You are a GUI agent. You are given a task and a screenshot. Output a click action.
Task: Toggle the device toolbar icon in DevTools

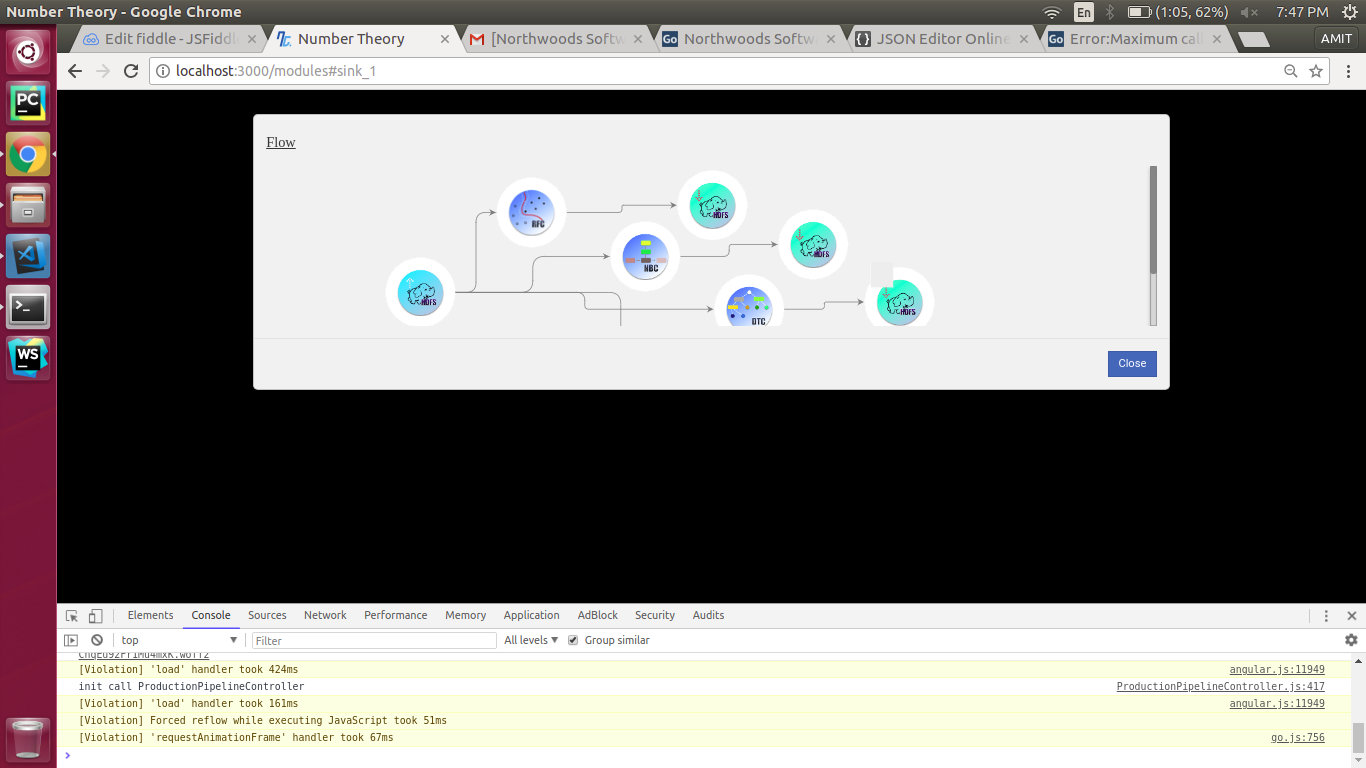(x=95, y=616)
